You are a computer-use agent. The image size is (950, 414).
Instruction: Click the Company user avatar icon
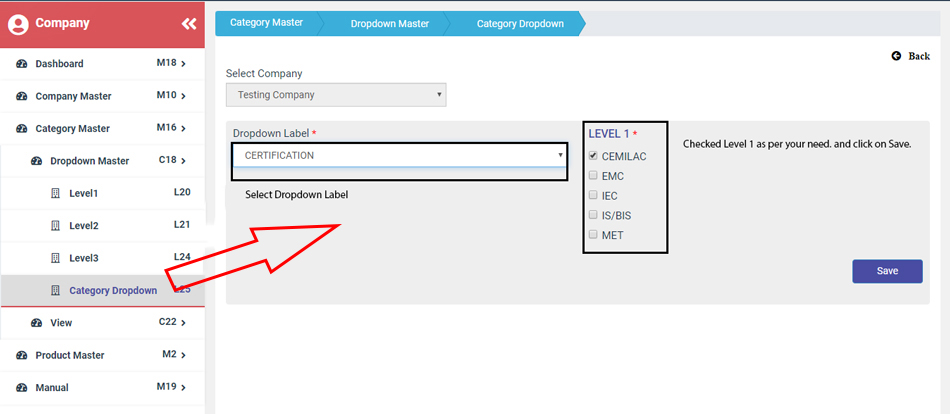(x=18, y=23)
